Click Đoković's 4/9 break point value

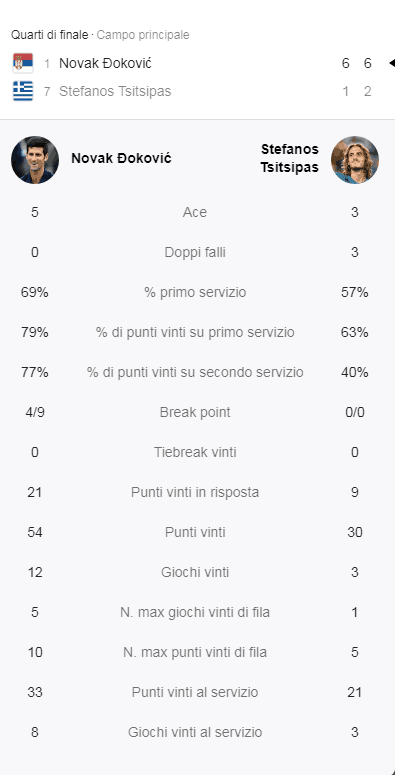(x=35, y=412)
